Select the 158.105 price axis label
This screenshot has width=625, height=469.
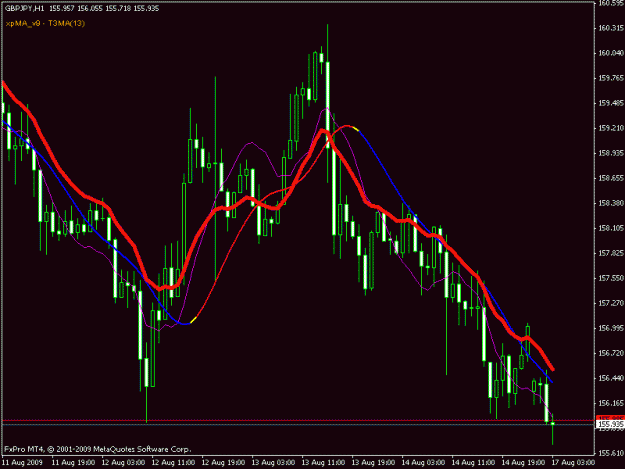coord(610,228)
